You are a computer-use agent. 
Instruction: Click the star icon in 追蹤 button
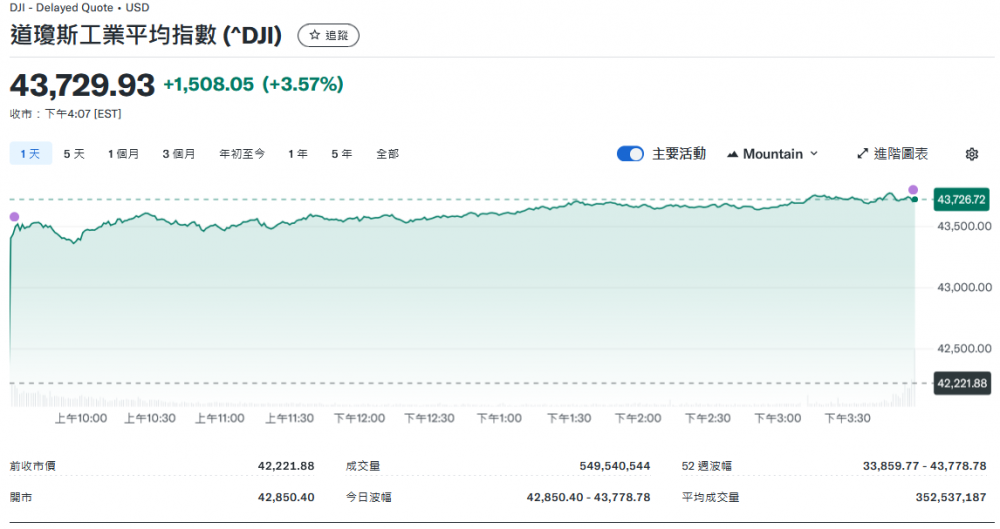coord(314,35)
